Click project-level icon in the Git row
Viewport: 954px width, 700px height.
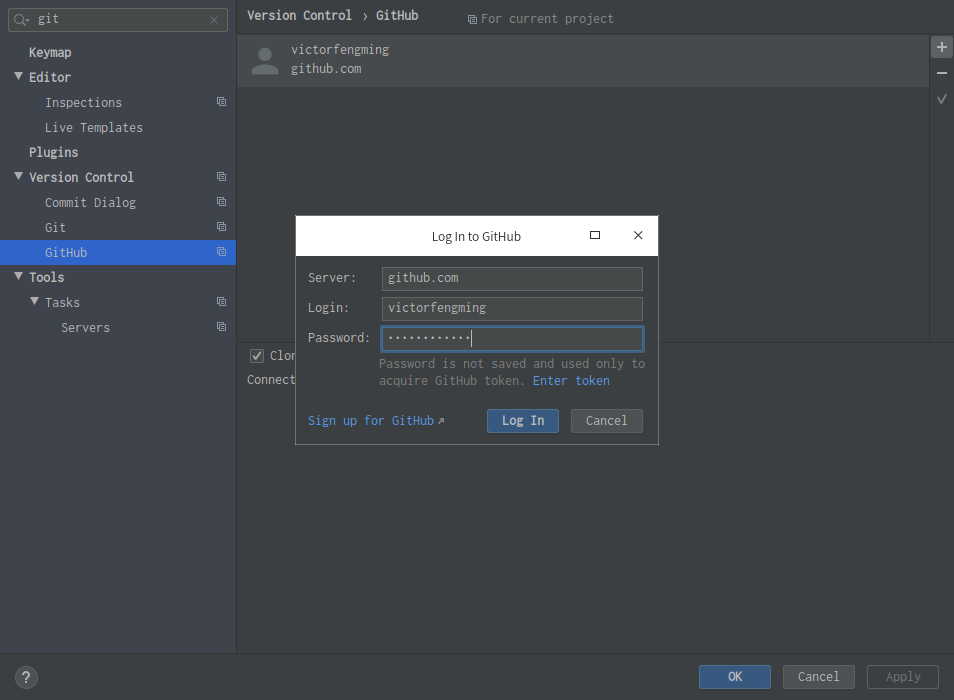coord(221,226)
